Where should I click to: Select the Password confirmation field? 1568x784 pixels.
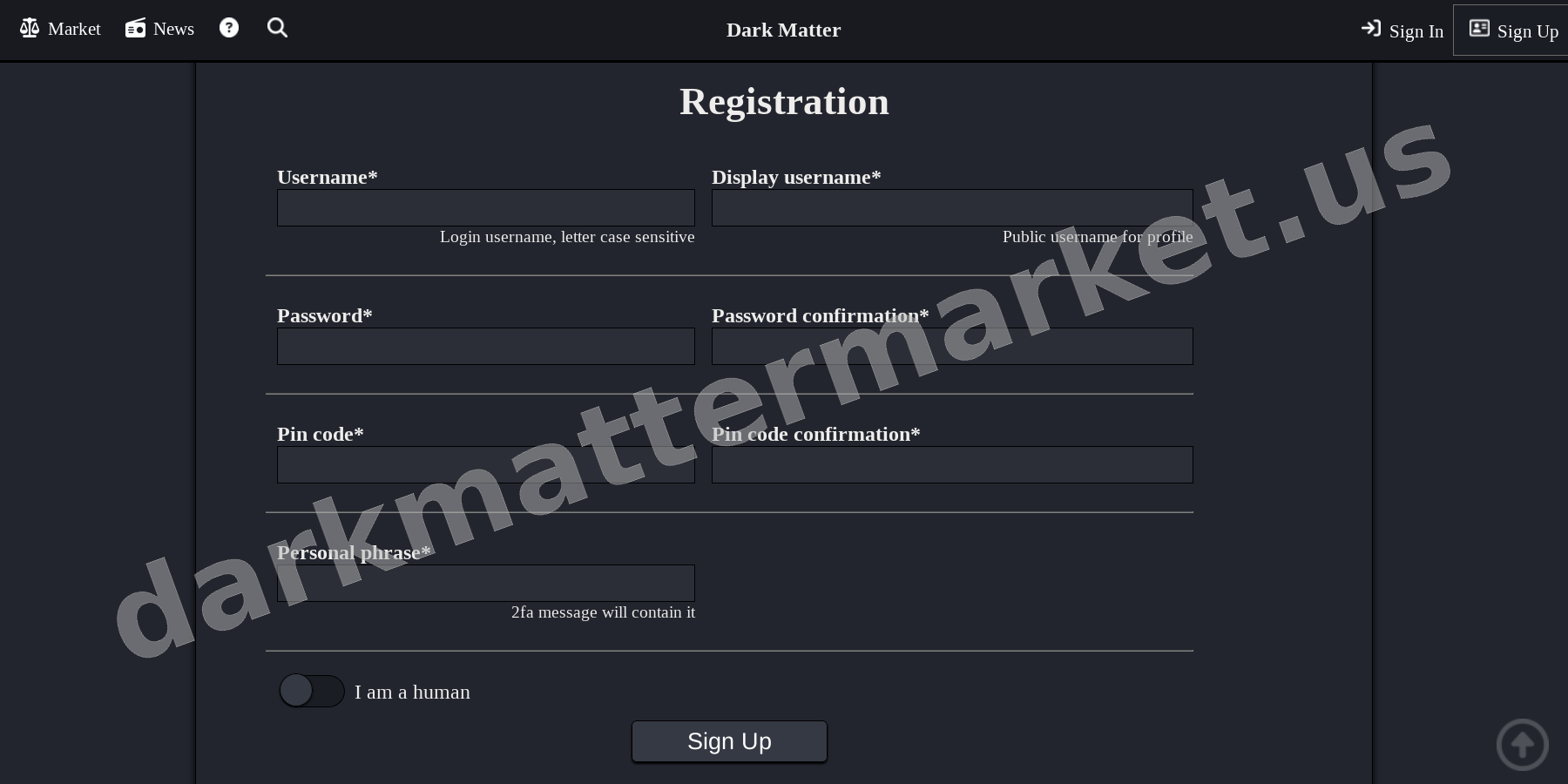(x=951, y=346)
